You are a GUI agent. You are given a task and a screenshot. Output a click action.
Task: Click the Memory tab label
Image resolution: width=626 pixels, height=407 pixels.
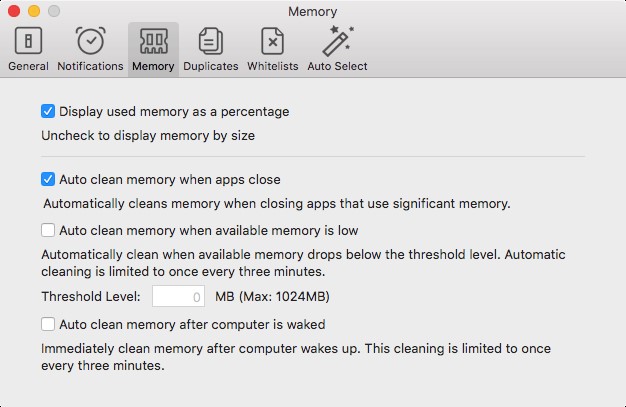tap(153, 67)
